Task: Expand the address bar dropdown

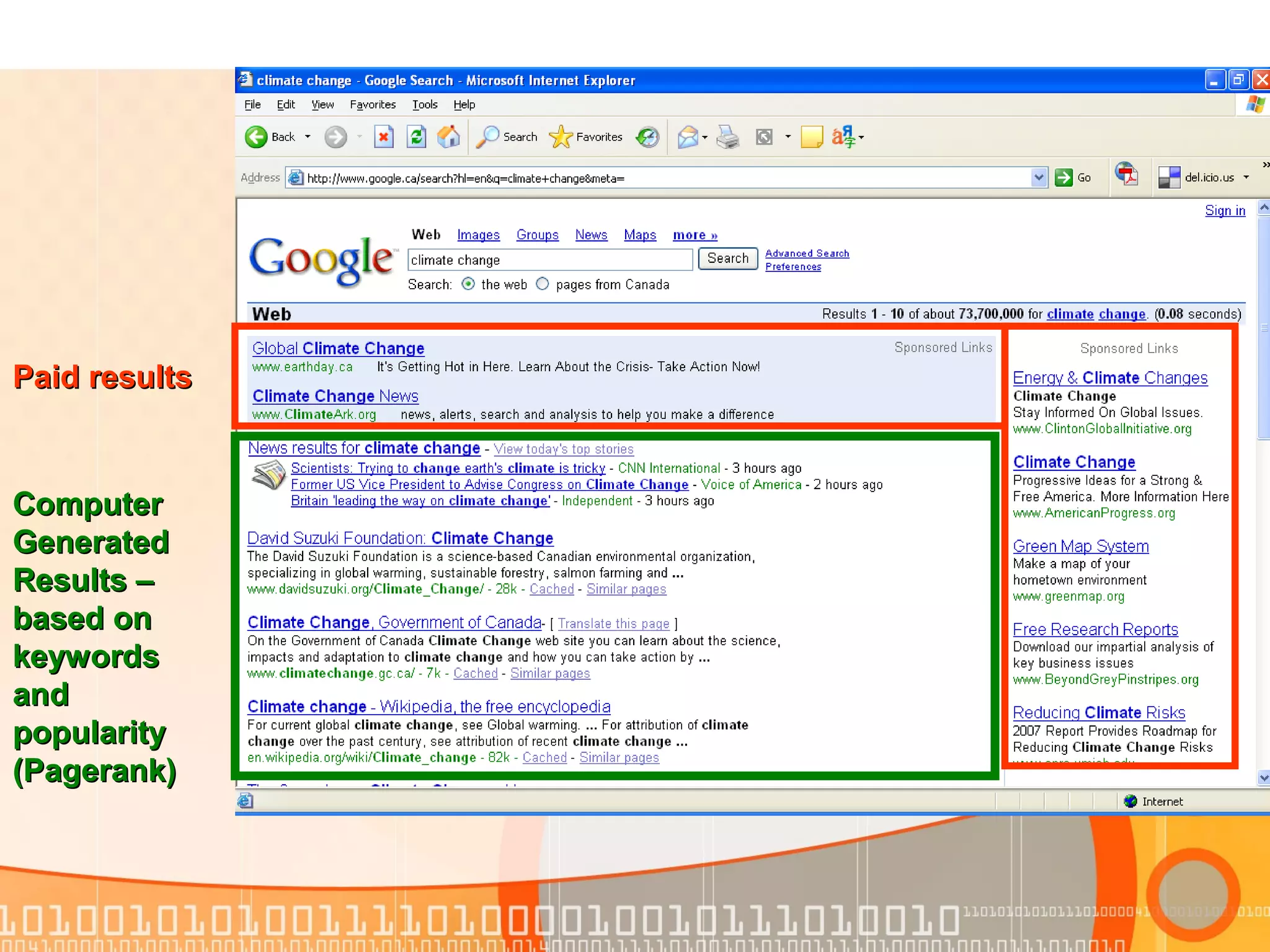Action: pyautogui.click(x=1039, y=178)
